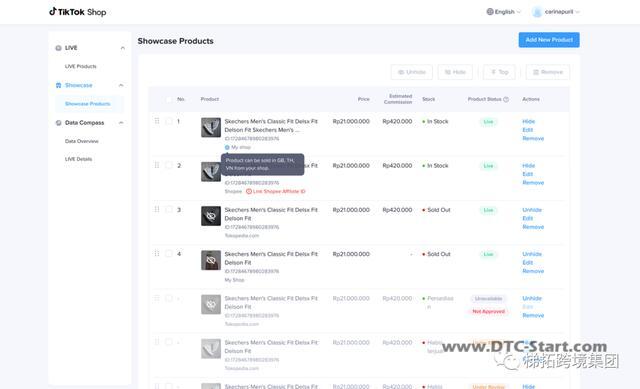Click the Product Status help icon

(506, 99)
